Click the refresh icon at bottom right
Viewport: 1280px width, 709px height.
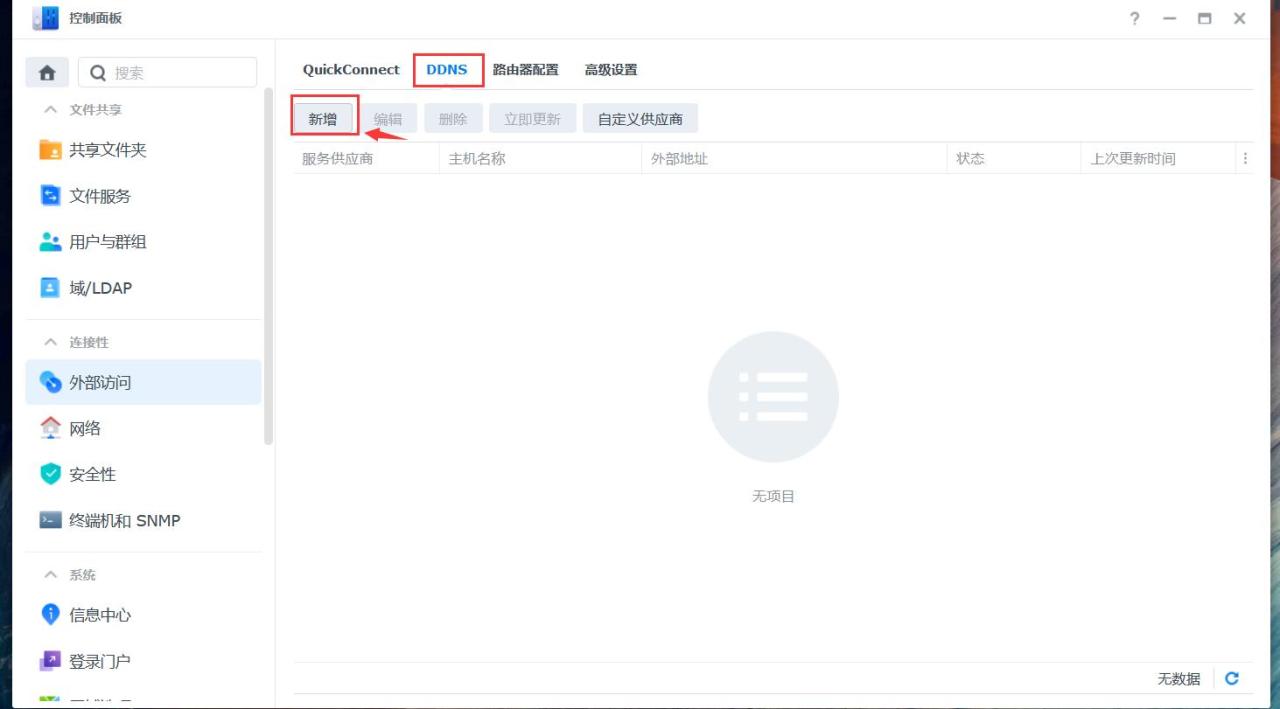pyautogui.click(x=1232, y=678)
